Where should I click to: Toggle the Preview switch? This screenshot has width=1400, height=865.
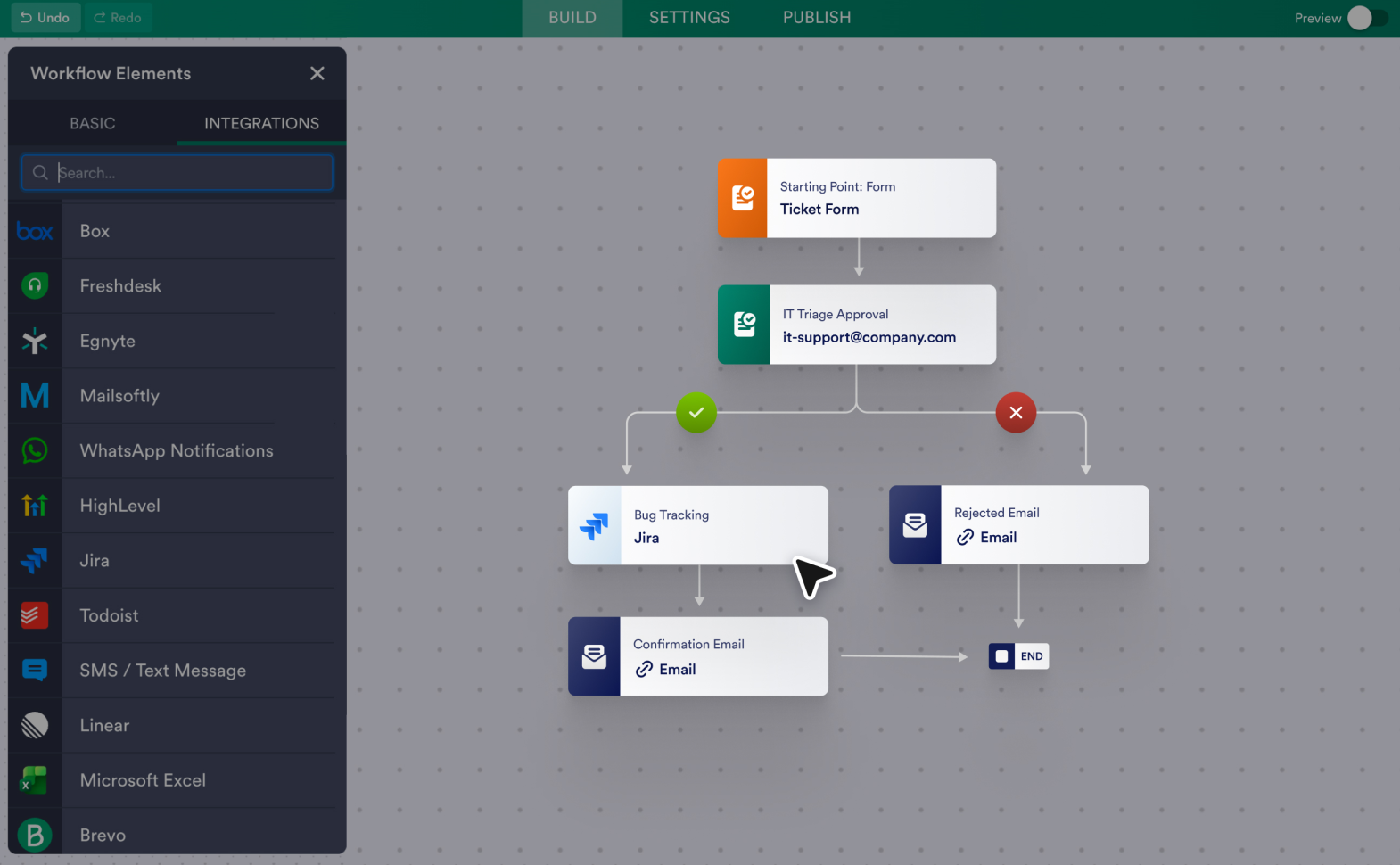point(1367,18)
